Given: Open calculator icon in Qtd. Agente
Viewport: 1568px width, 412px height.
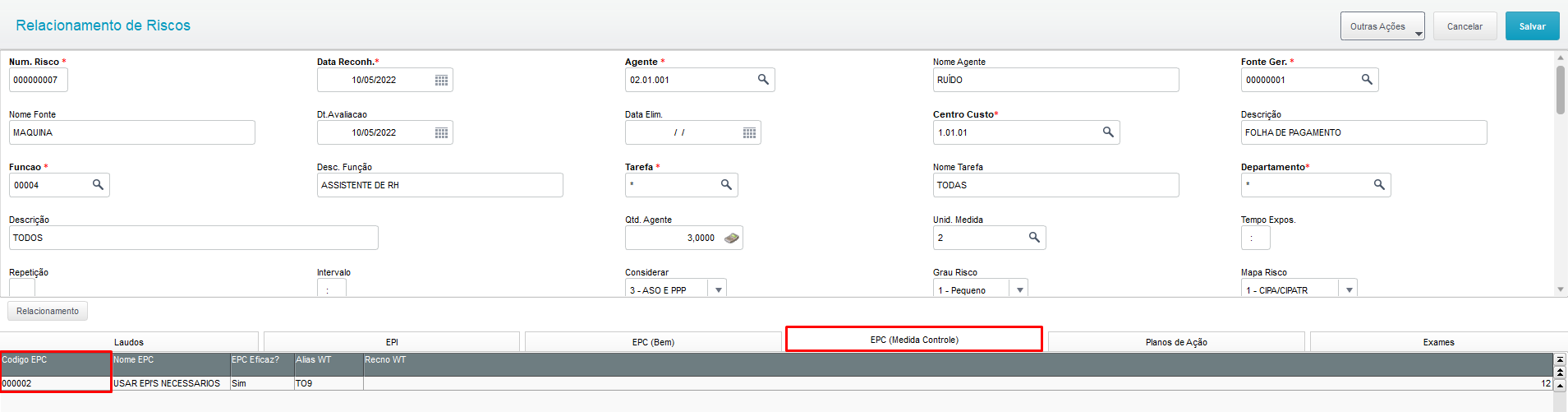Looking at the screenshot, I should (x=731, y=238).
